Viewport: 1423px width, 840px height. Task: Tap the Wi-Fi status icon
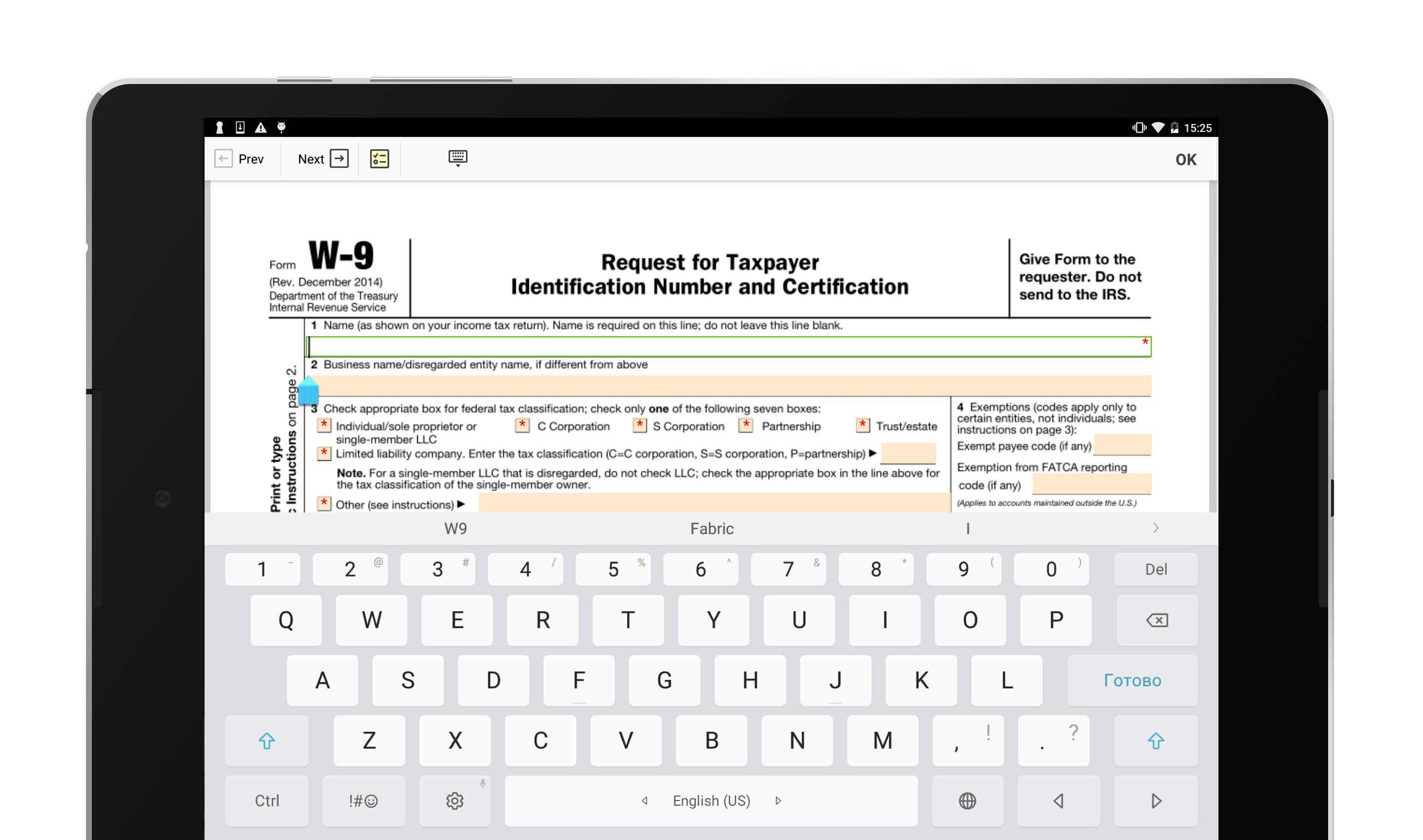pos(1158,127)
